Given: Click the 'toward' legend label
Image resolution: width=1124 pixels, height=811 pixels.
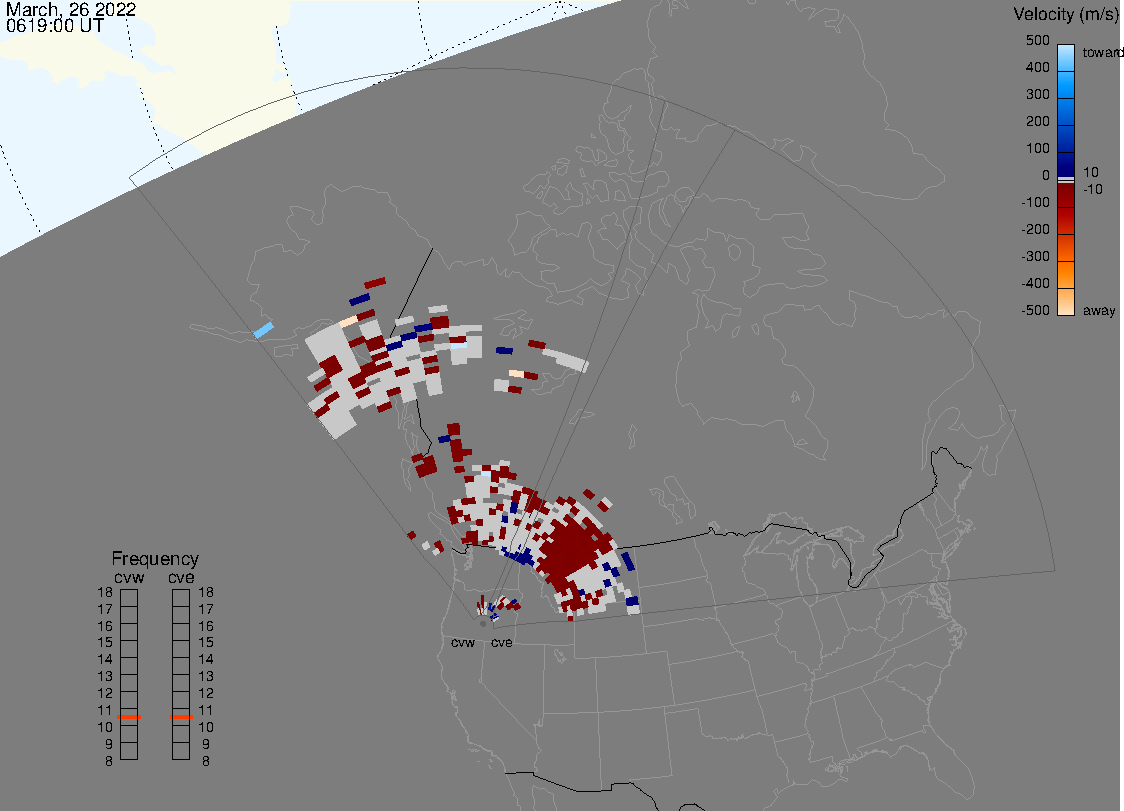Looking at the screenshot, I should [x=1102, y=52].
